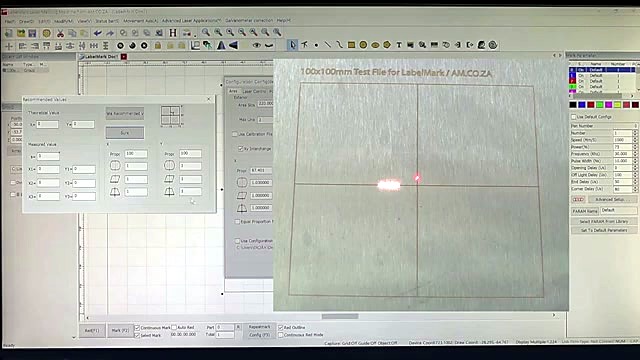Click the Speed value stepper arrows

click(635, 140)
